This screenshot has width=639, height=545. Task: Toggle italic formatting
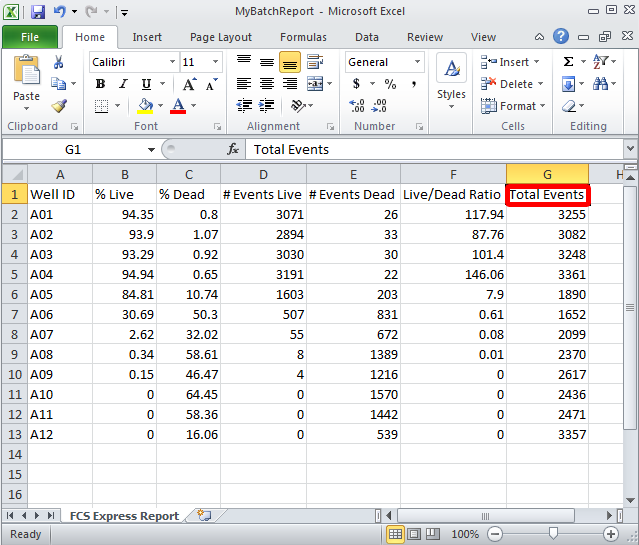pos(123,84)
